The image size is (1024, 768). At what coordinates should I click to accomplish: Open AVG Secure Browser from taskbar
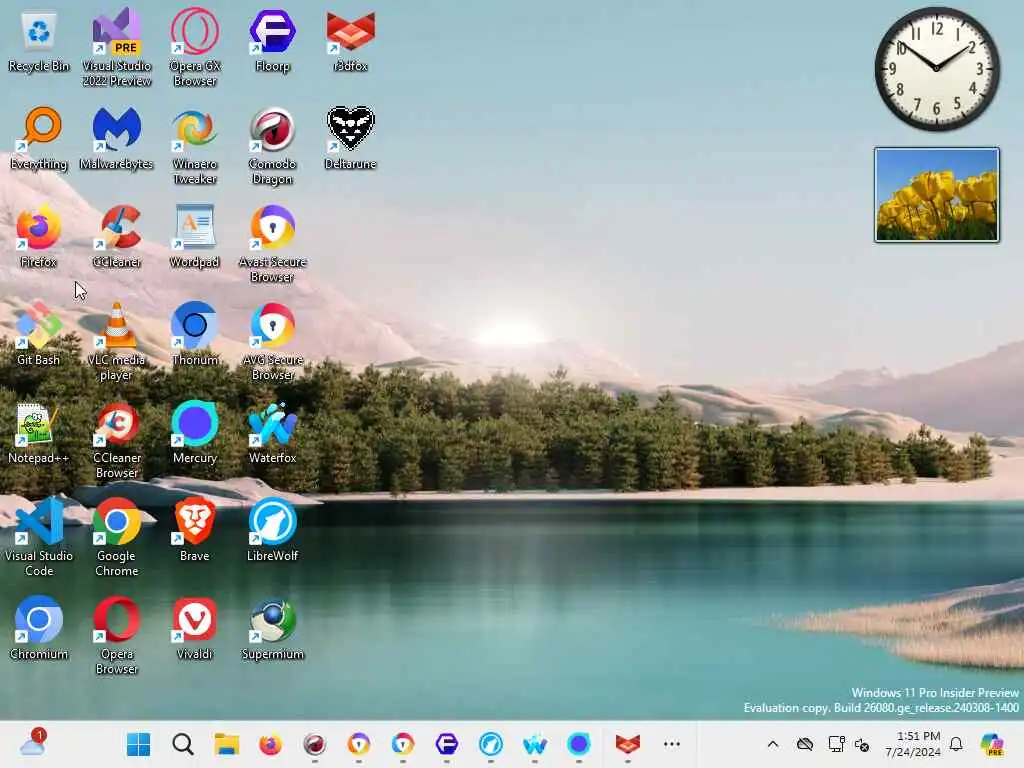403,744
